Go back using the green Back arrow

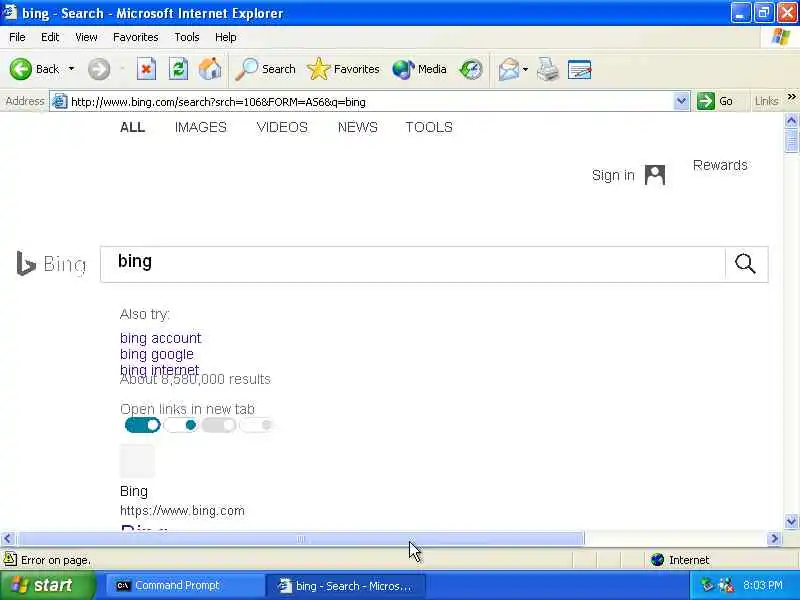21,69
